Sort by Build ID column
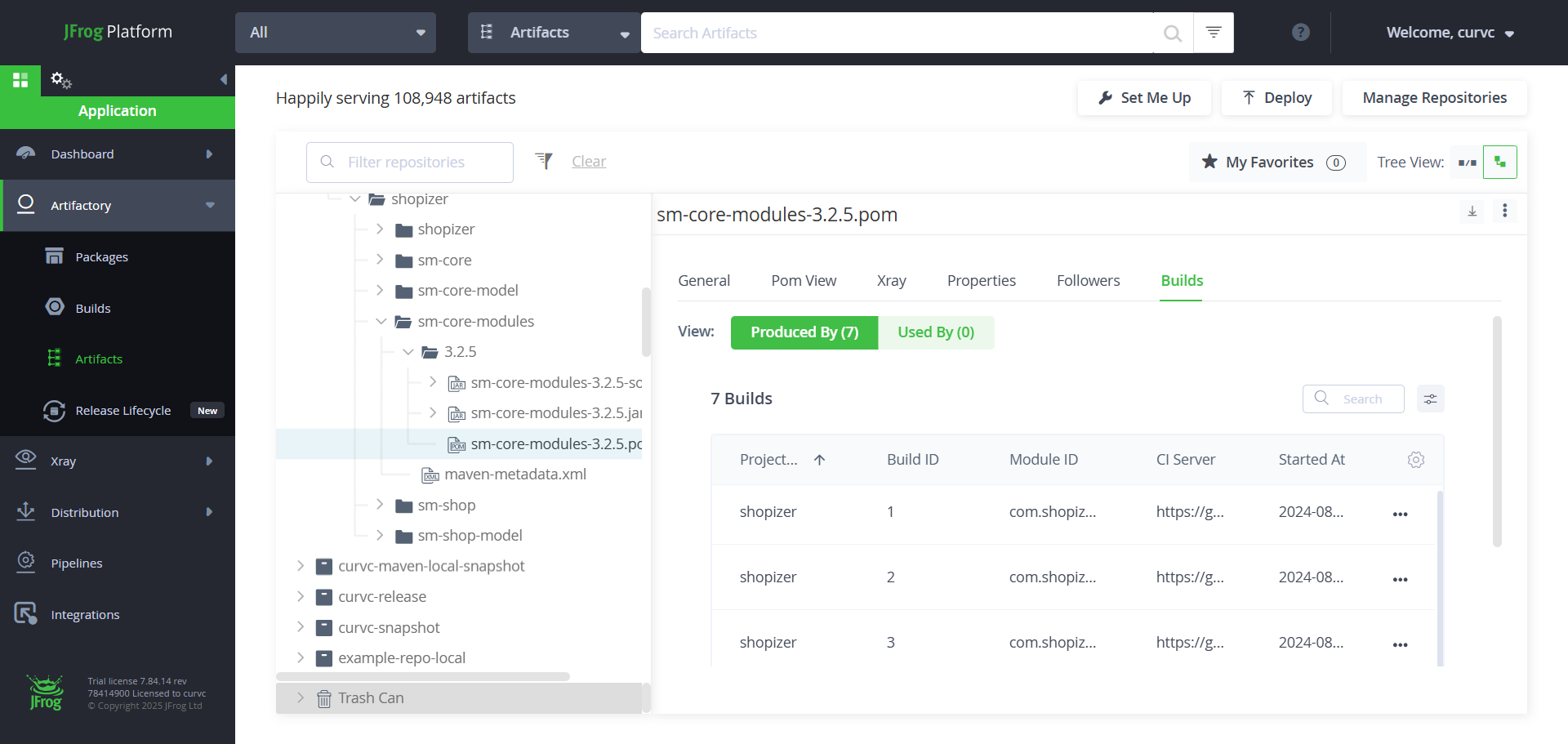Image resolution: width=1568 pixels, height=744 pixels. 913,460
